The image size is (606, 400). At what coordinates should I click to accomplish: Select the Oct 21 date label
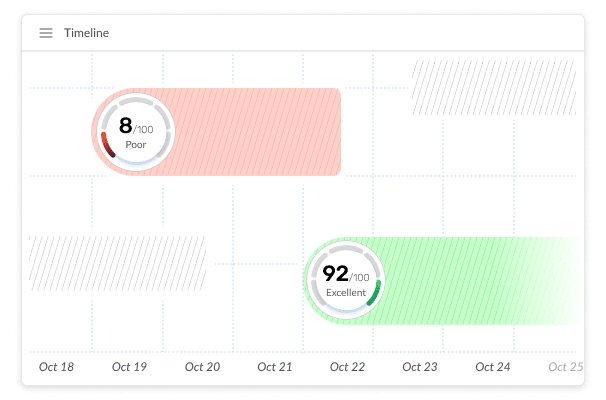275,367
